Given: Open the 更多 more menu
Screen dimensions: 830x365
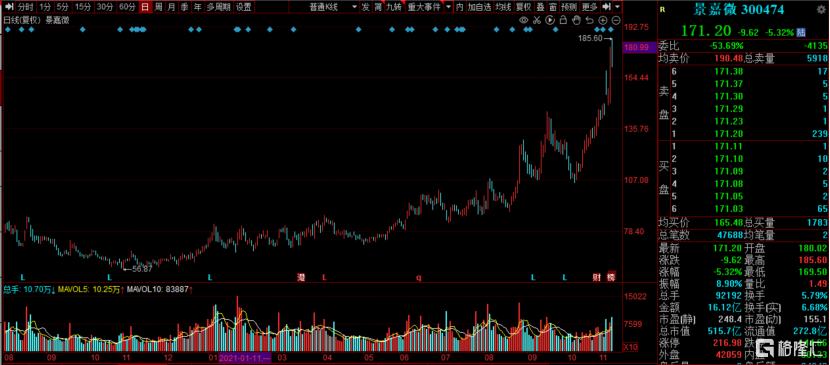Looking at the screenshot, I should pyautogui.click(x=589, y=7).
